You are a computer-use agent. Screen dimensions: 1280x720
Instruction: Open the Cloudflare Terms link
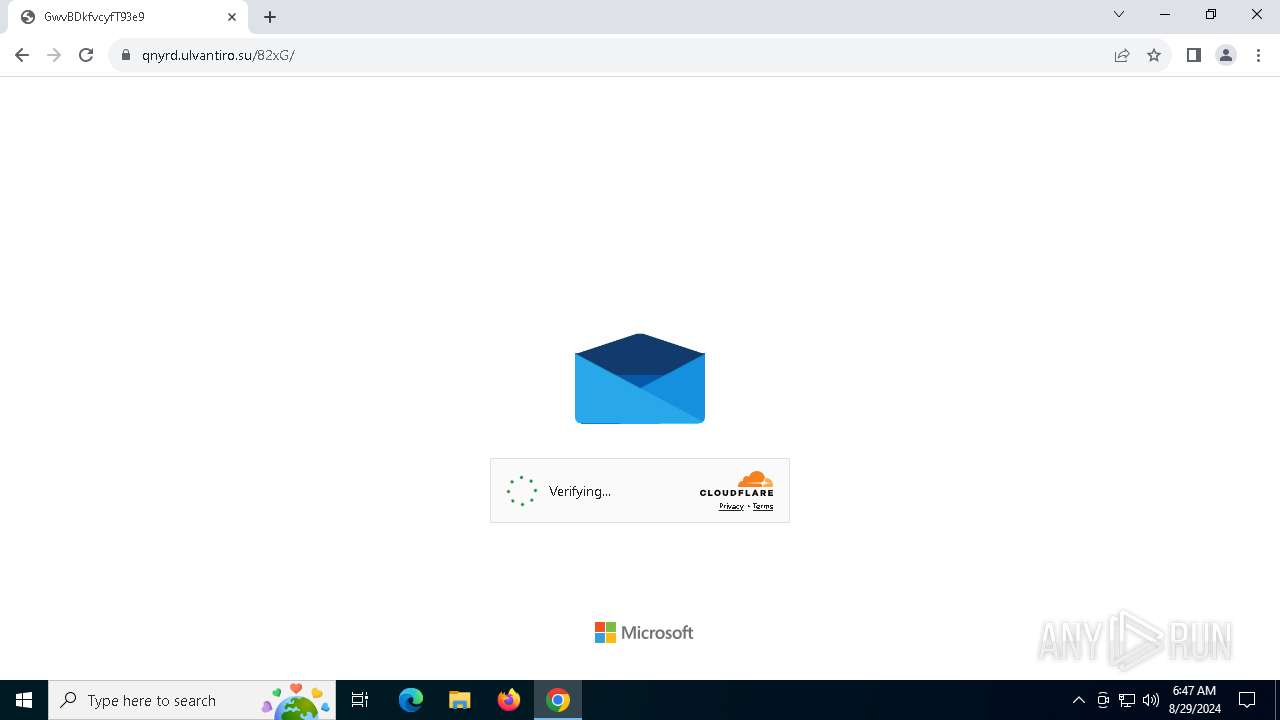(763, 507)
